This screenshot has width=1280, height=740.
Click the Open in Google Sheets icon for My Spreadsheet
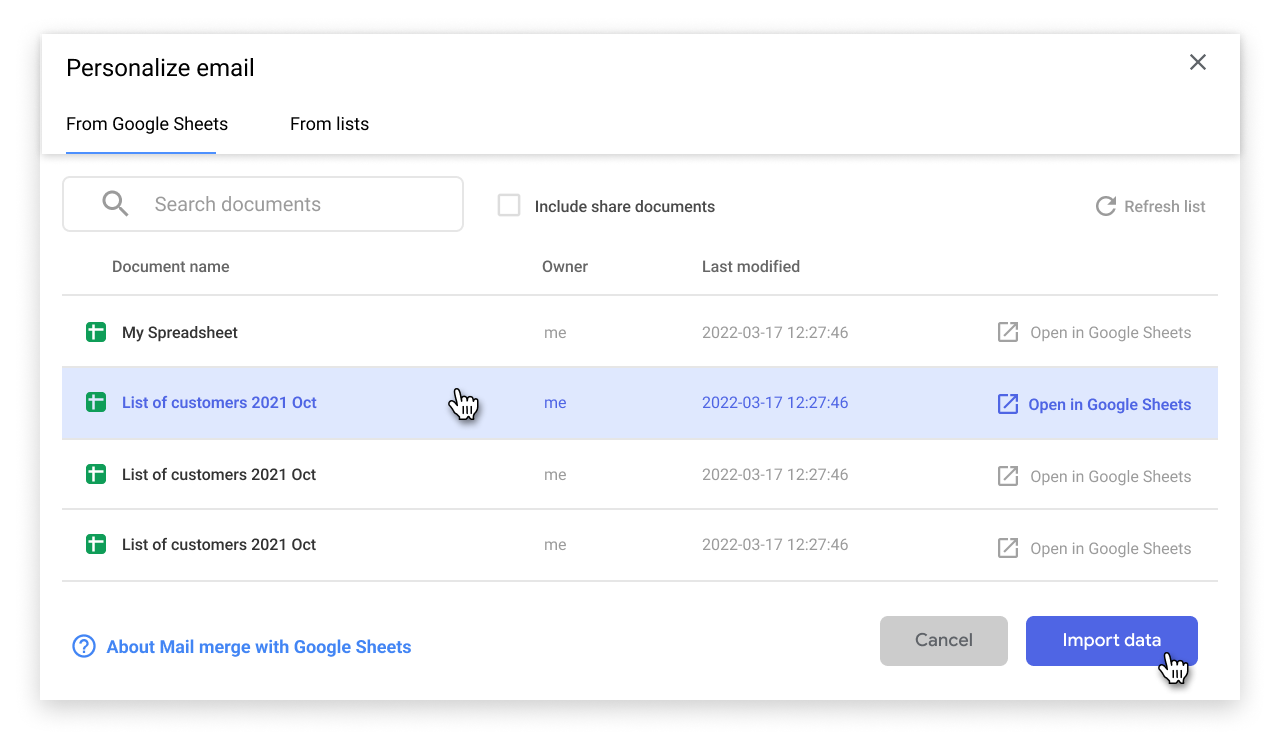pos(1008,332)
